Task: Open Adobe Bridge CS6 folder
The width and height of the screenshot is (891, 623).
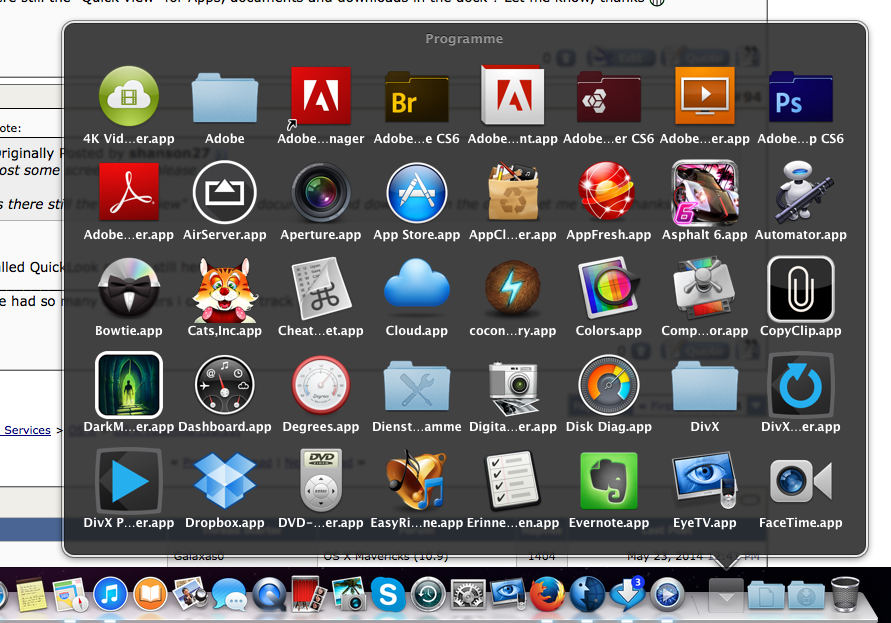Action: point(417,97)
